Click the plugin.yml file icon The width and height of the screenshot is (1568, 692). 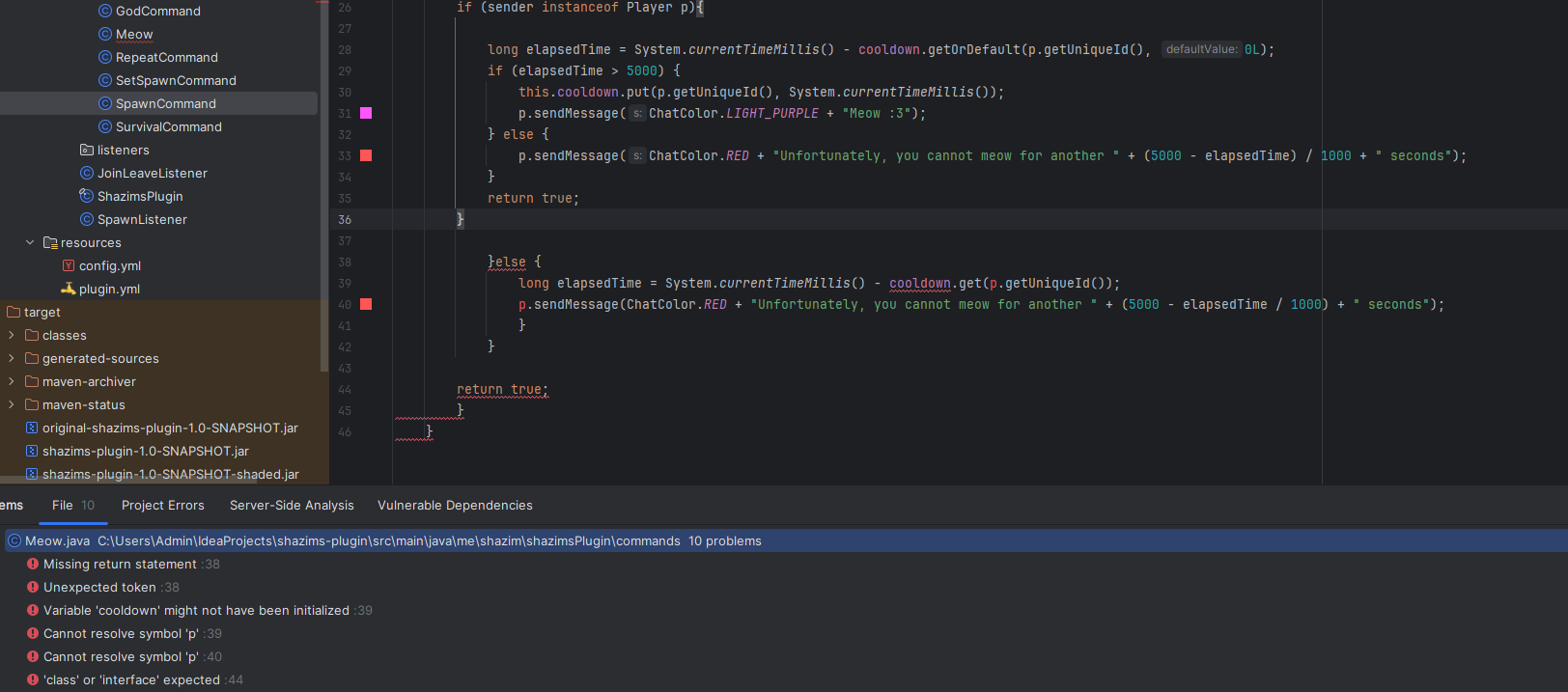click(69, 289)
